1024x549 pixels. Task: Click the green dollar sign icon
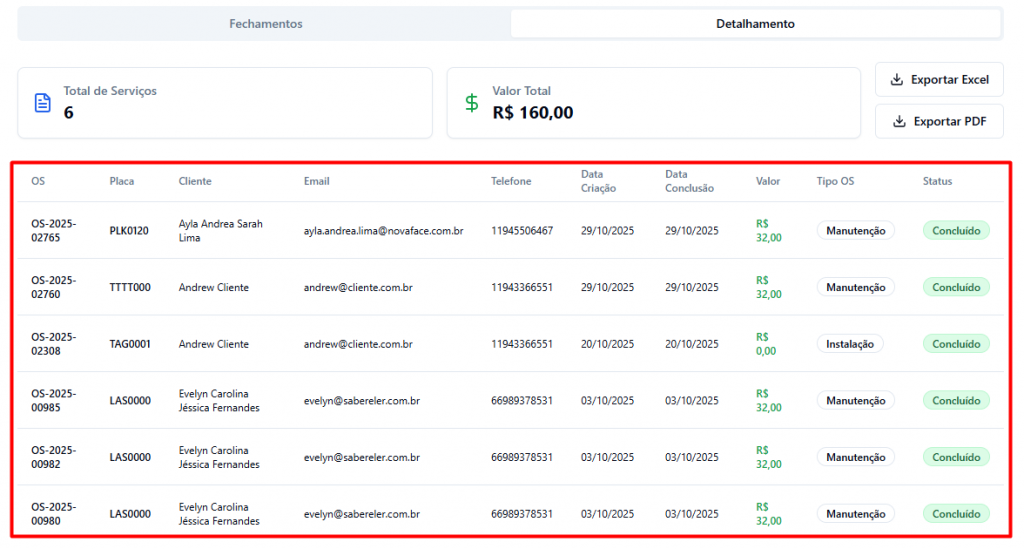click(472, 103)
